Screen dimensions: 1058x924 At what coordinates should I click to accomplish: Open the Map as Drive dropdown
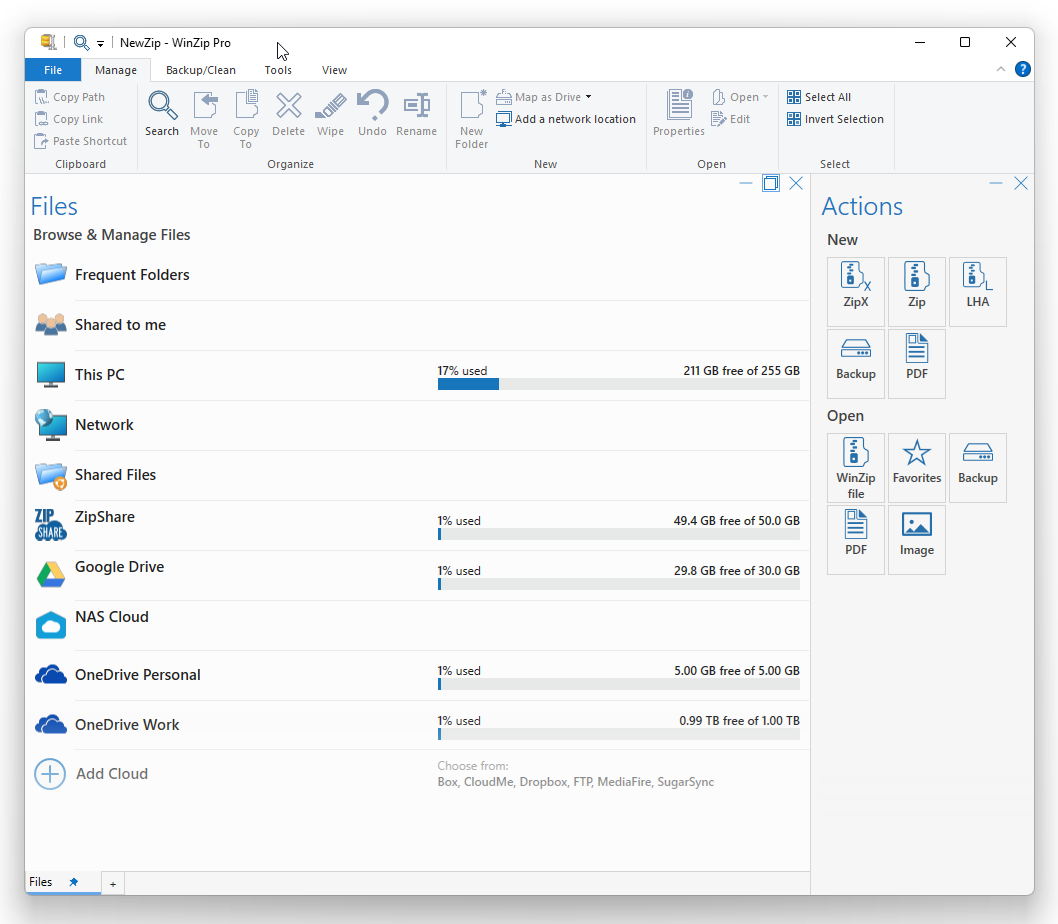587,96
